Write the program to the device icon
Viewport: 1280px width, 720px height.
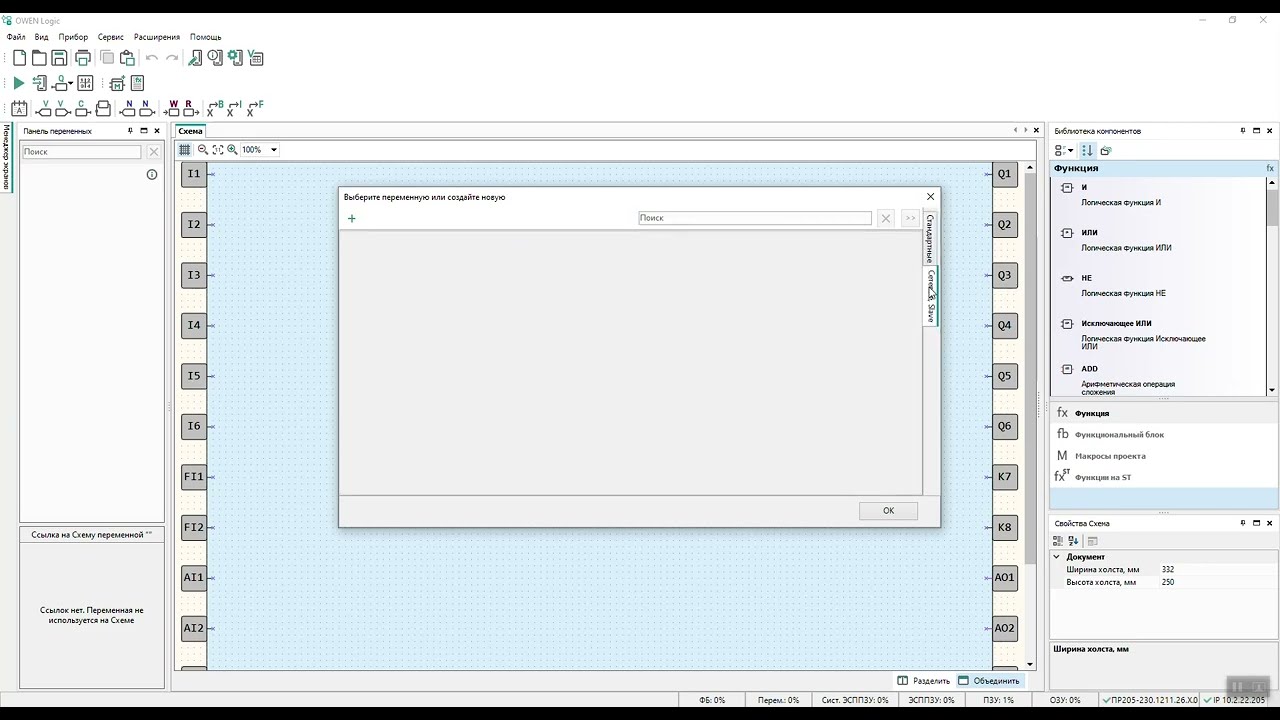(x=39, y=84)
